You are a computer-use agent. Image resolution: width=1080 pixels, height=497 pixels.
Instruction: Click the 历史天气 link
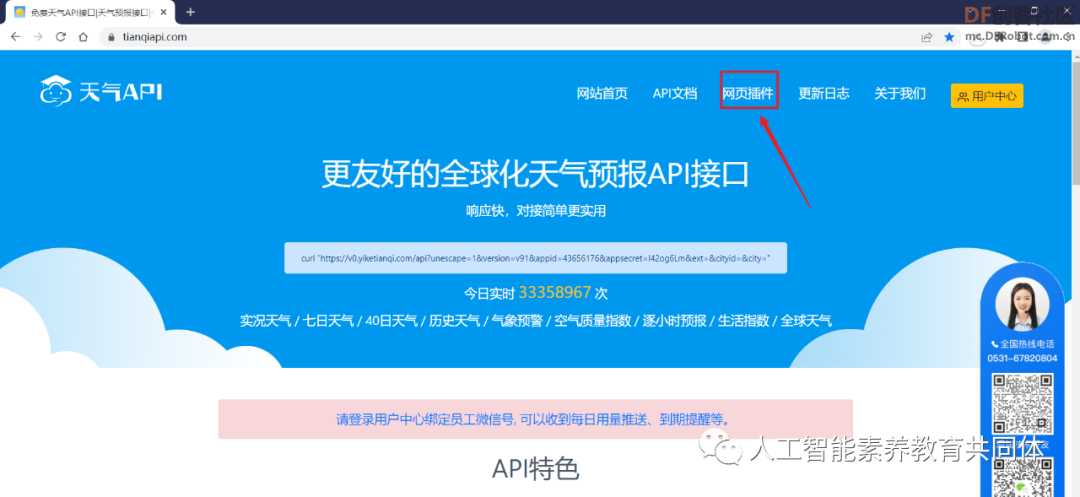point(455,321)
